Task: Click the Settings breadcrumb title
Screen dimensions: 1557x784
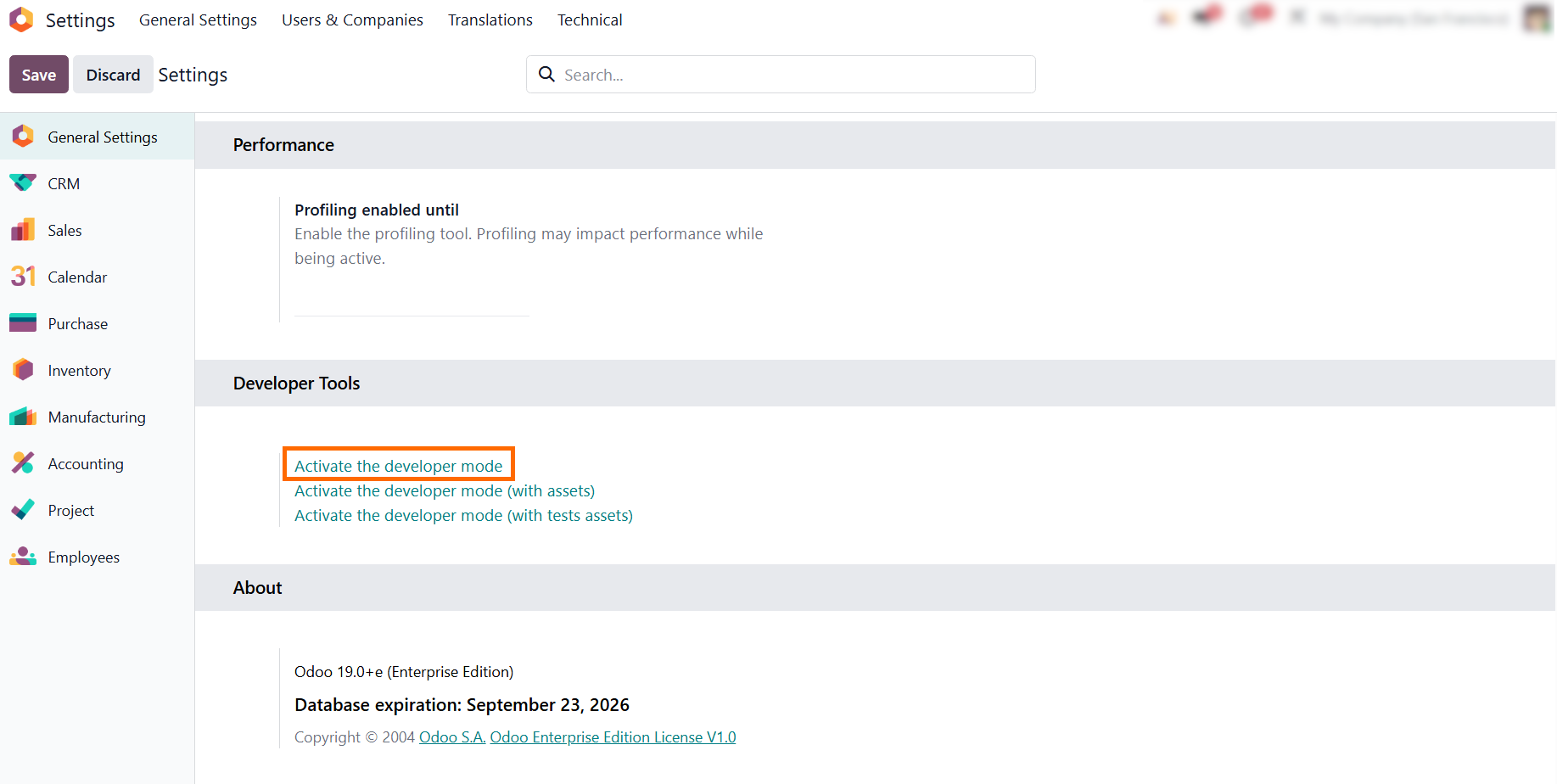Action: pos(193,75)
